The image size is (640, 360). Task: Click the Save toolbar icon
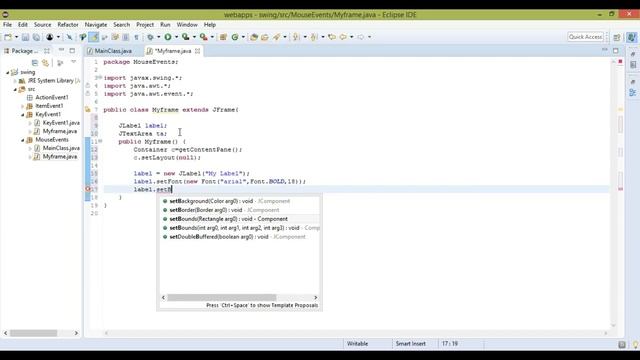click(25, 37)
